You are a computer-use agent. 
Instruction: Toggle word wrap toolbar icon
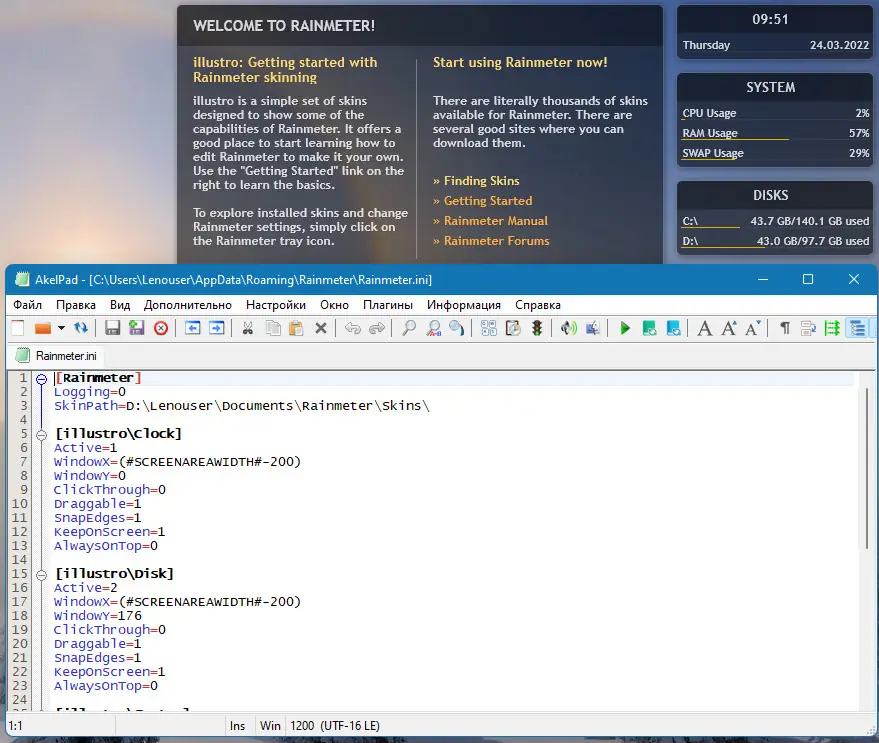pyautogui.click(x=808, y=328)
